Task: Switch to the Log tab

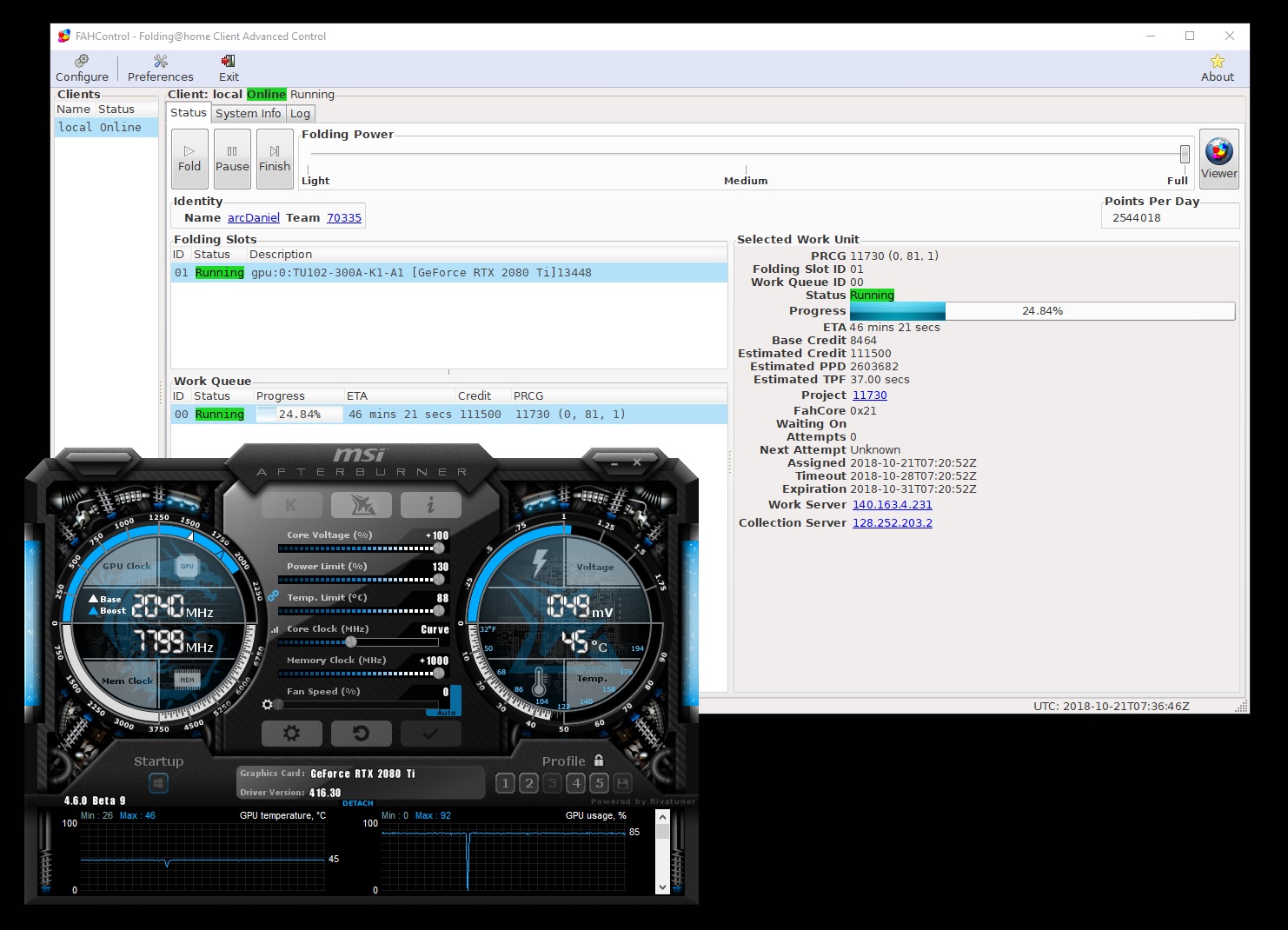Action: (x=300, y=114)
